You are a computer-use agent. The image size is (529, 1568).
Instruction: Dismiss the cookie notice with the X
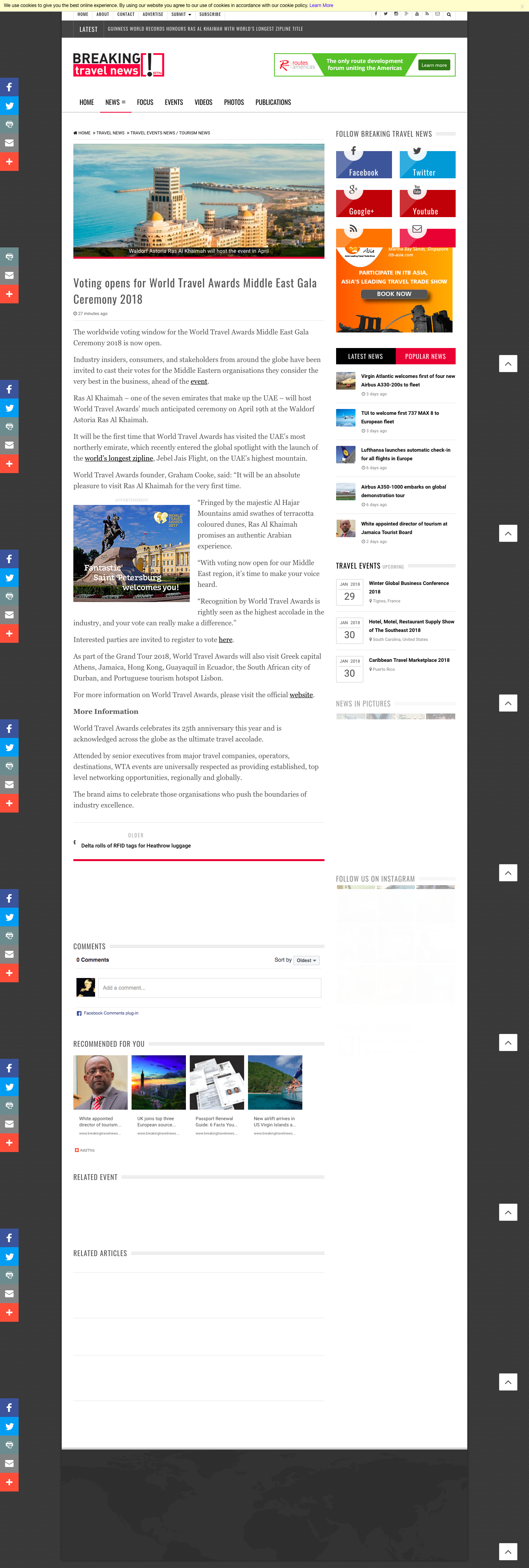(522, 6)
